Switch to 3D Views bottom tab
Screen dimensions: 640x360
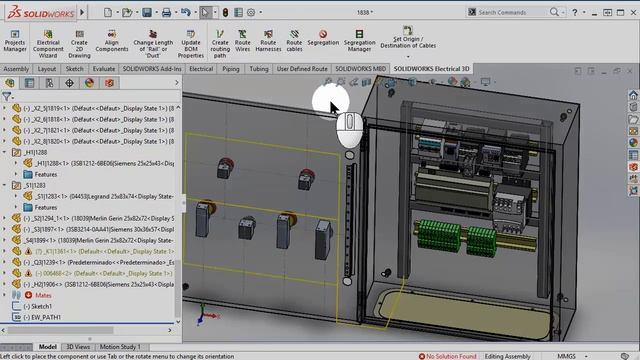click(x=78, y=347)
